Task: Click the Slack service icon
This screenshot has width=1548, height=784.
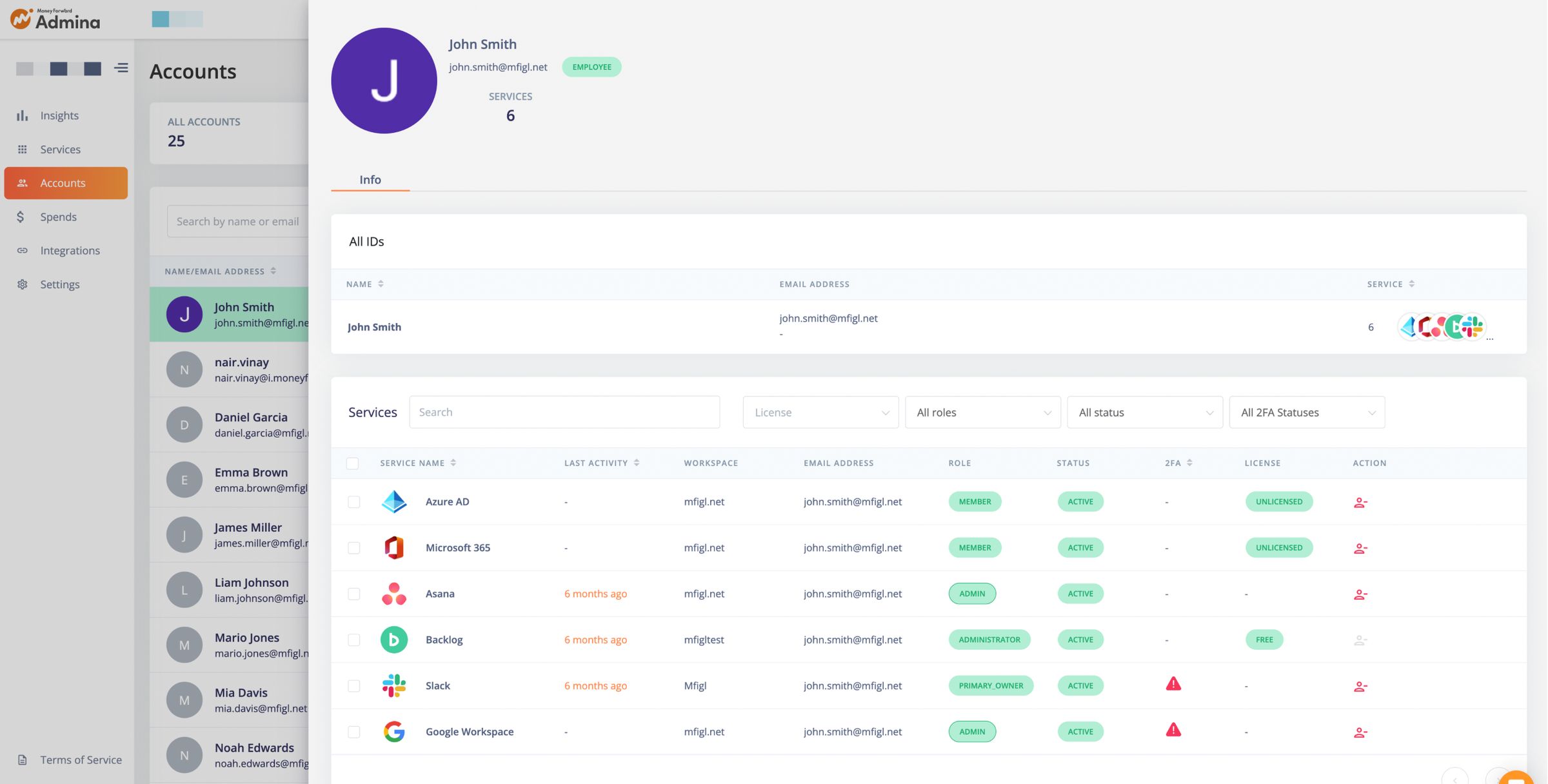Action: point(394,685)
